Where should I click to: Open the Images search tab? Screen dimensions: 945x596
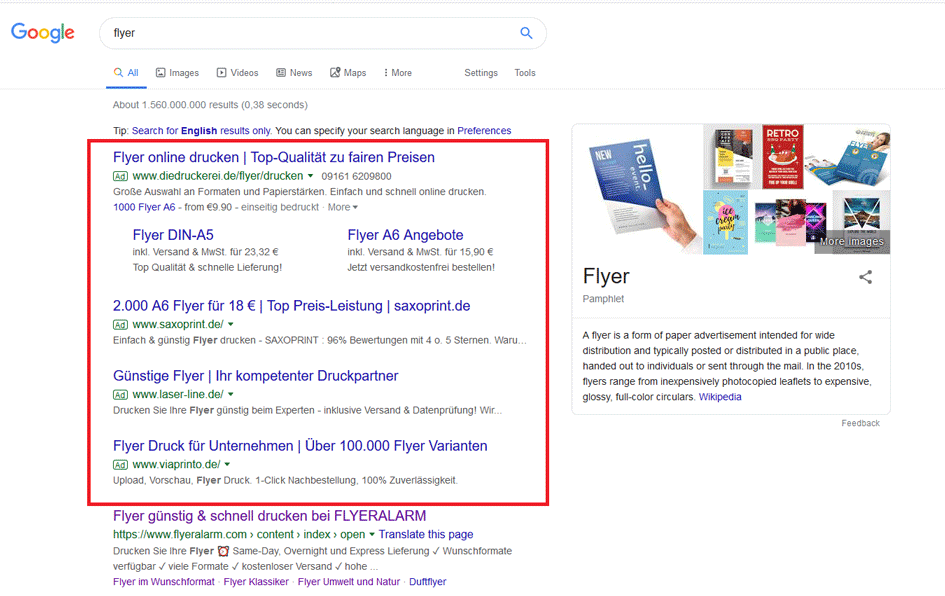click(x=177, y=73)
